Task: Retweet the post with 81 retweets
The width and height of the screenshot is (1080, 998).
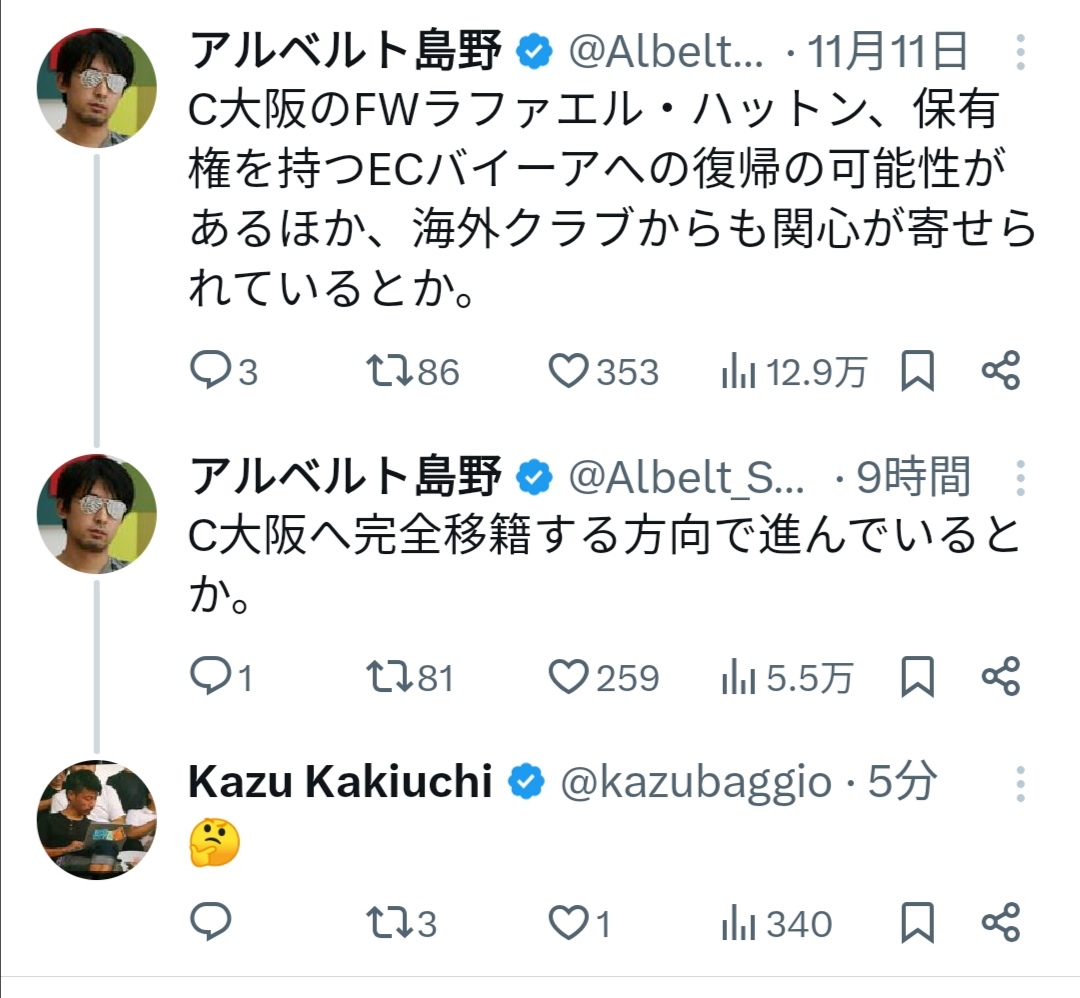Action: click(x=389, y=678)
